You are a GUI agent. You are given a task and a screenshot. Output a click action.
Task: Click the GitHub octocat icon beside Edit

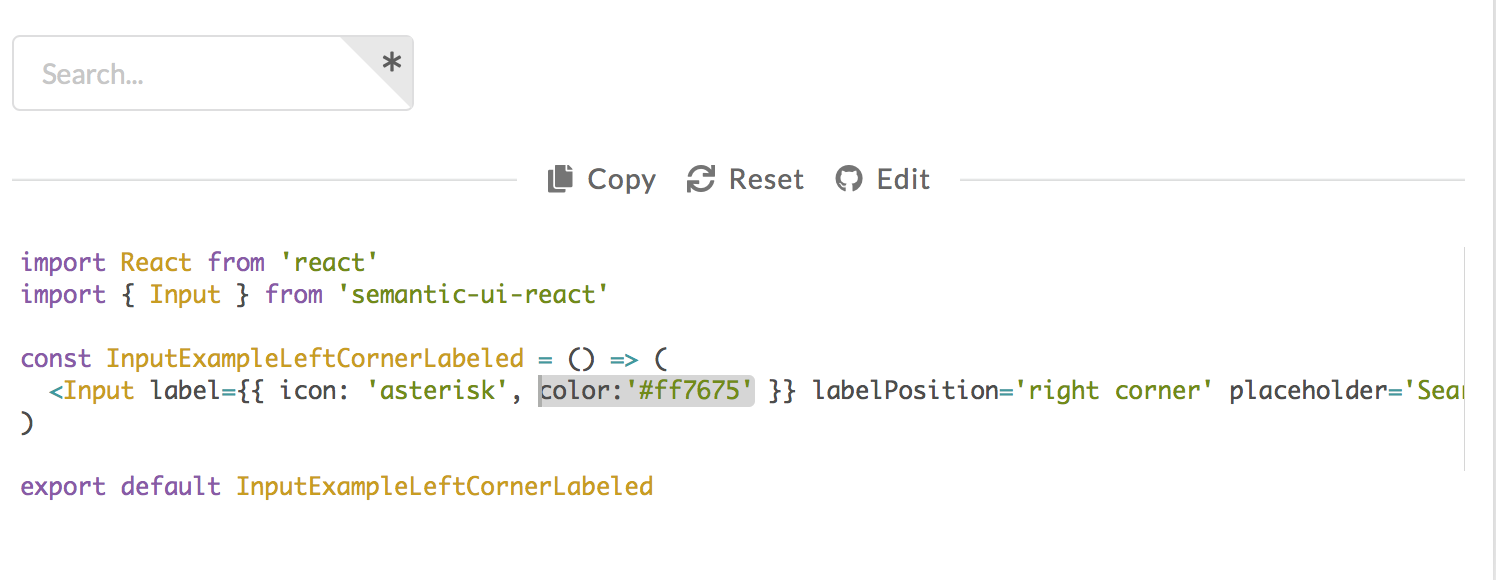coord(847,177)
